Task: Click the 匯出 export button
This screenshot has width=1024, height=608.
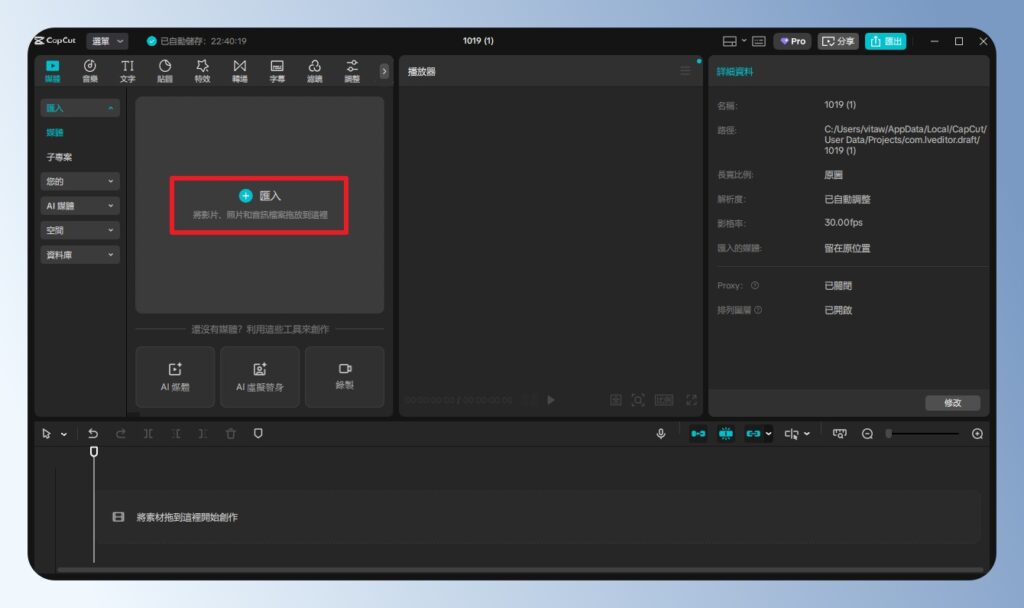Action: pos(885,41)
